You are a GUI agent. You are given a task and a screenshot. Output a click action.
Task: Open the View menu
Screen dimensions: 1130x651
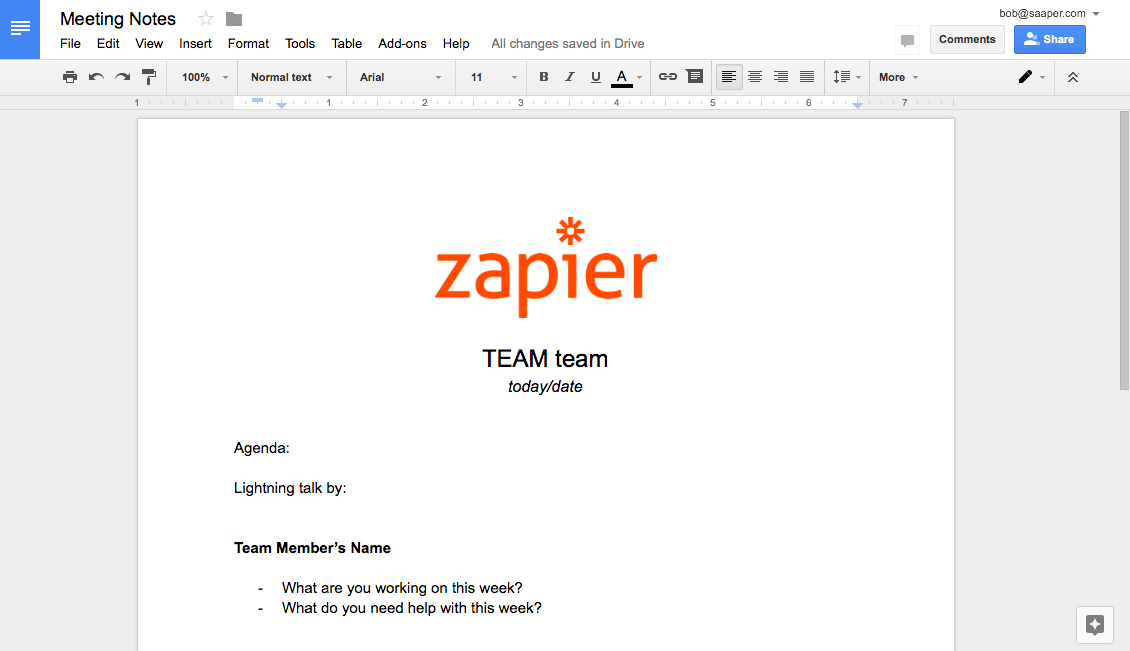pos(149,43)
